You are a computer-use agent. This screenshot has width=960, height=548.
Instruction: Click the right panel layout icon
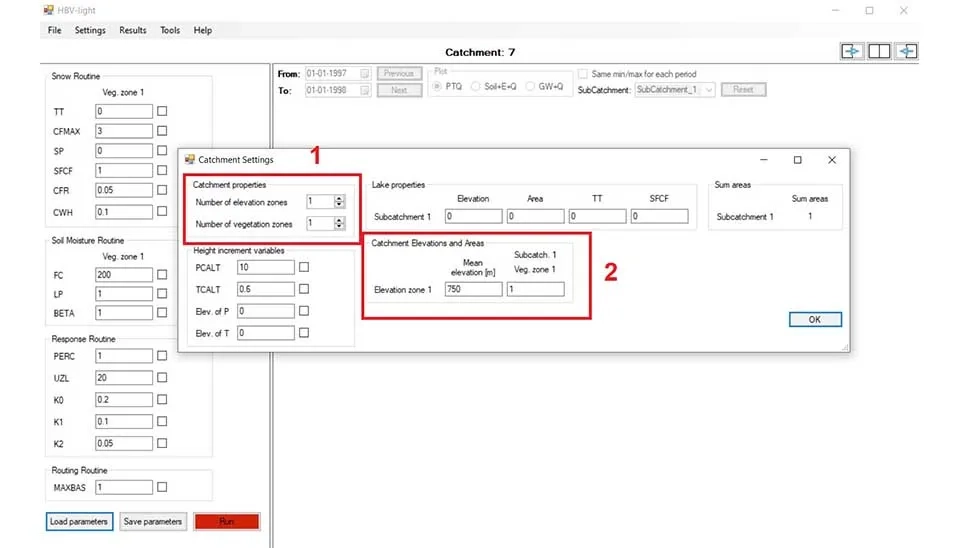pyautogui.click(x=907, y=52)
